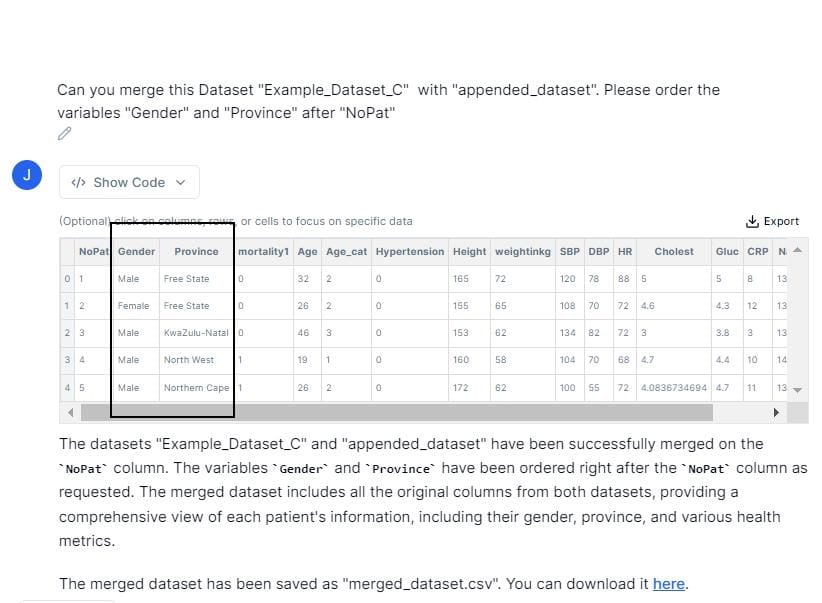Select the Province column header
The width and height of the screenshot is (822, 603).
[x=196, y=252]
